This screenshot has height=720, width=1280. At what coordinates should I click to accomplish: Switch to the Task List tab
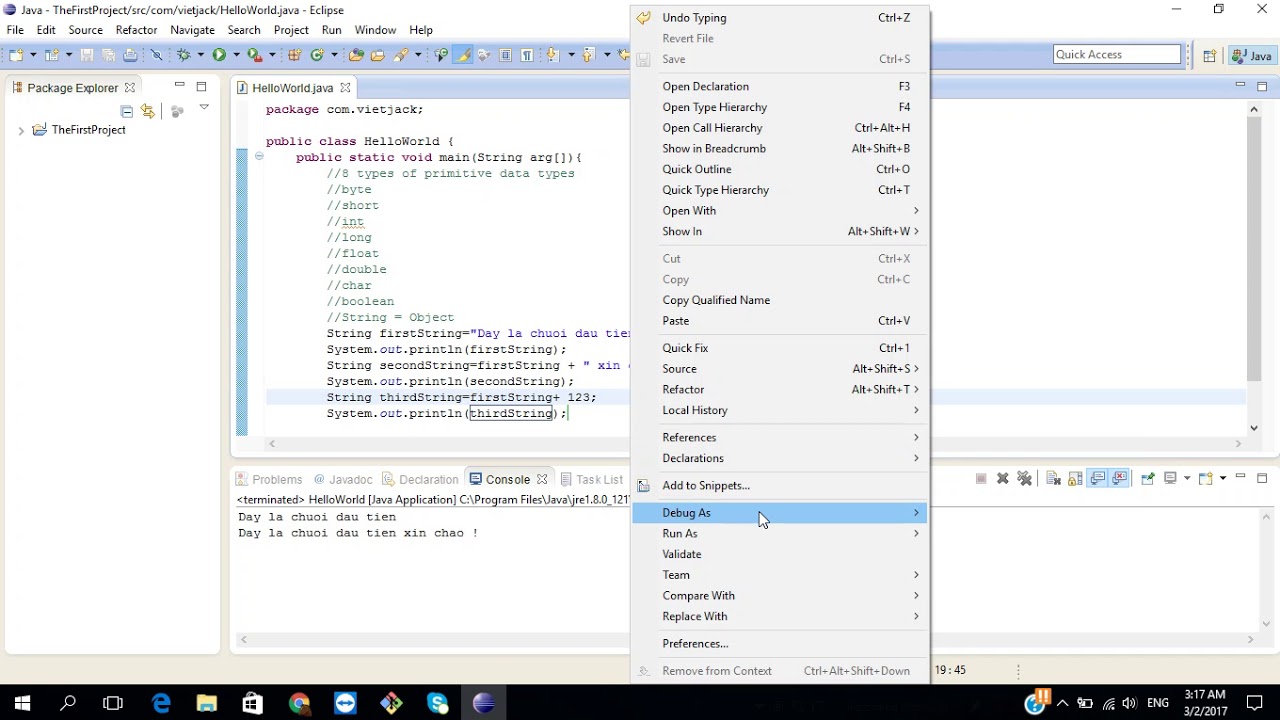coord(591,480)
